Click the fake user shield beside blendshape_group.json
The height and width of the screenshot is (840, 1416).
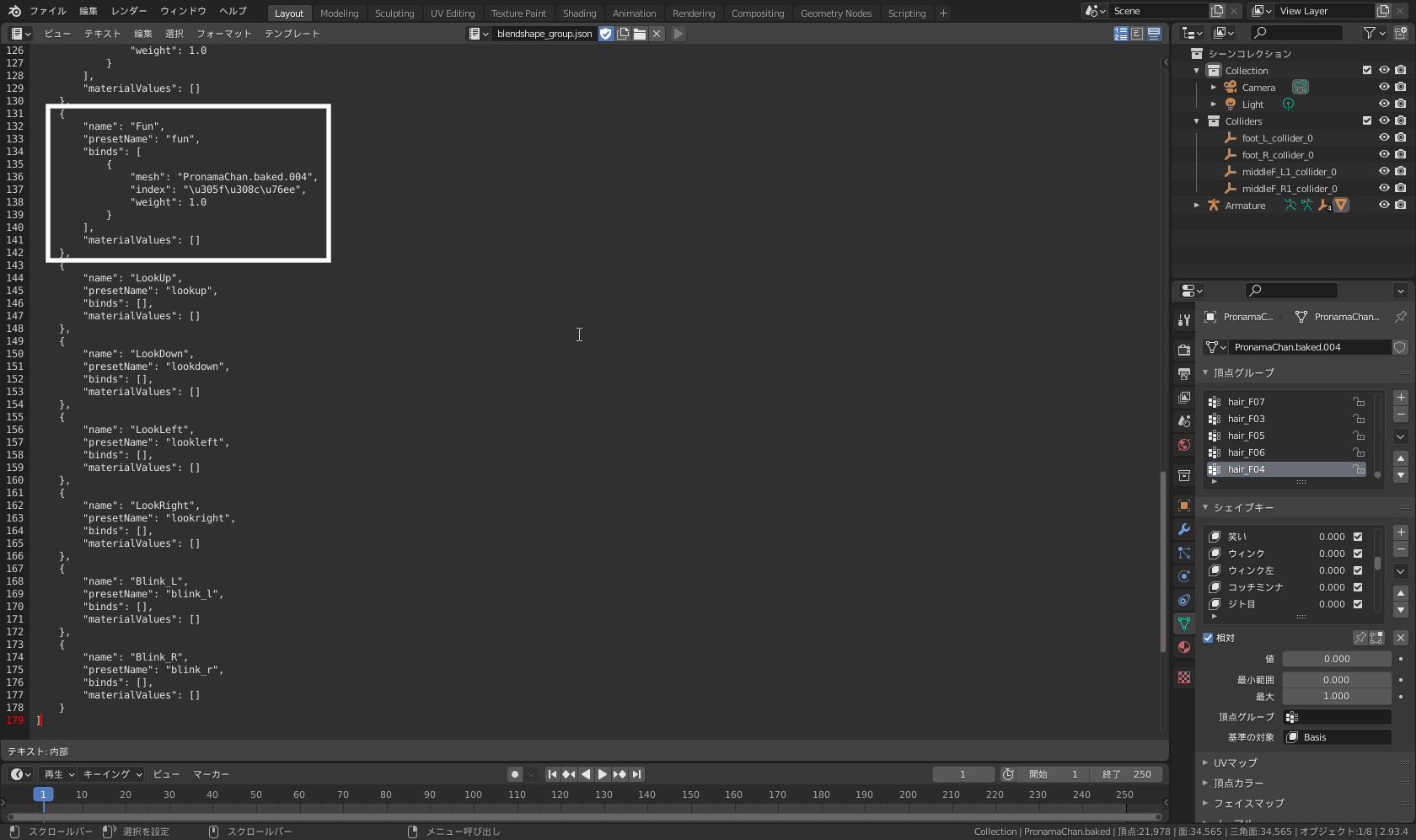606,34
